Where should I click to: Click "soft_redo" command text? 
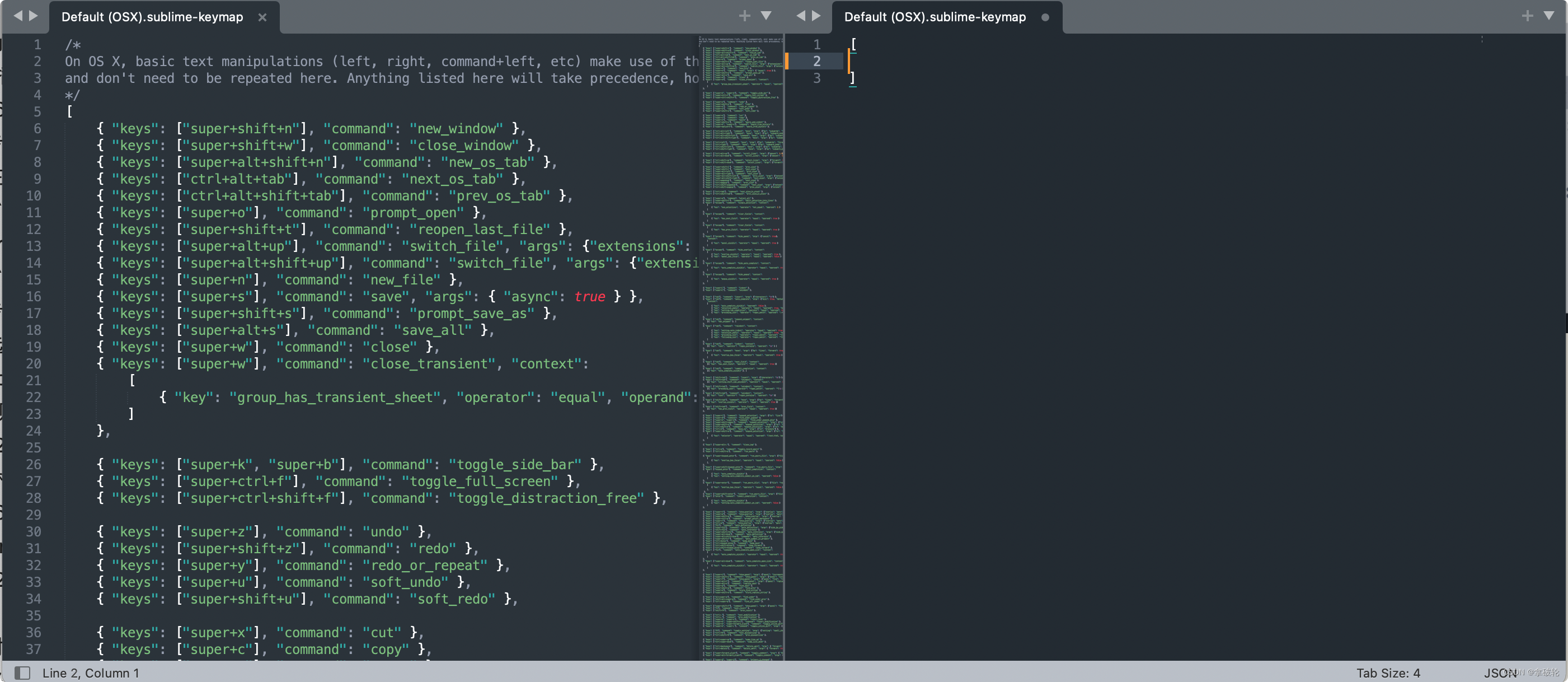click(452, 599)
